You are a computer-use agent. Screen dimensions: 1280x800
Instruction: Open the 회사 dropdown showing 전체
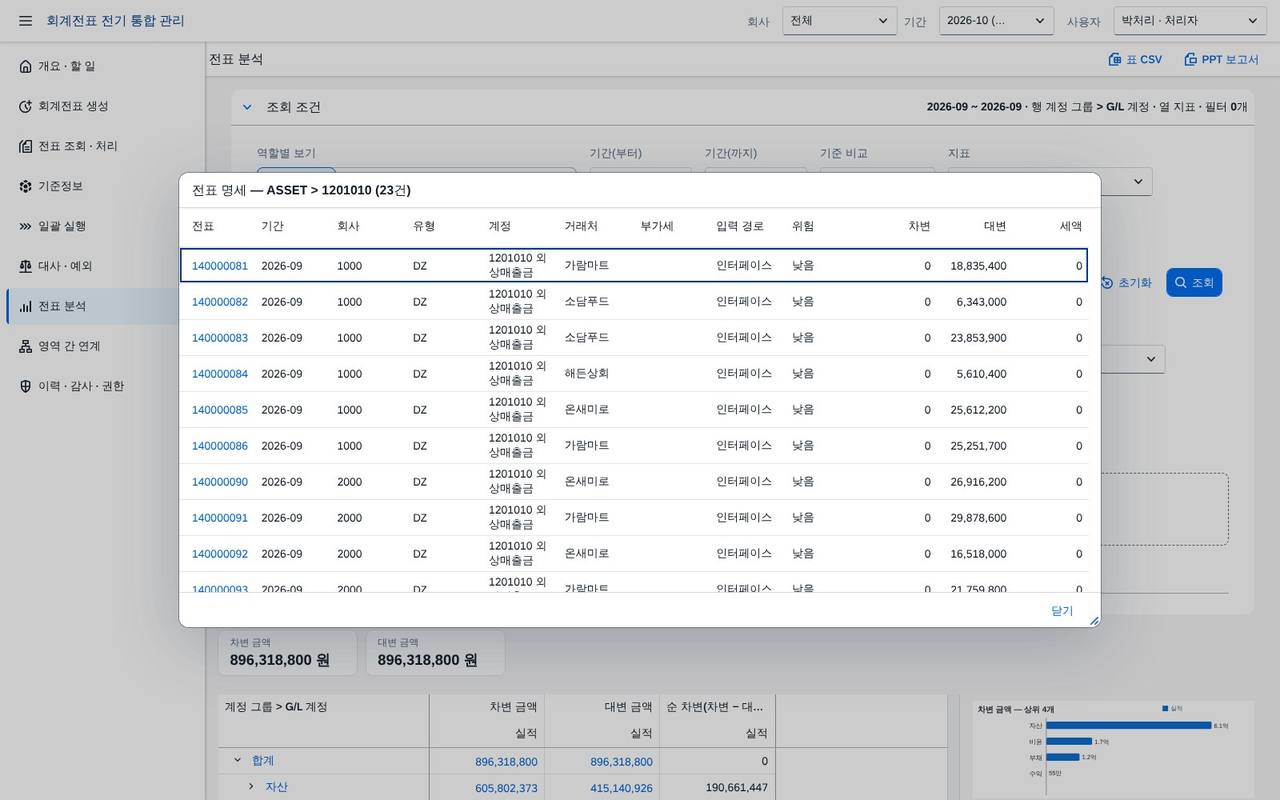(x=839, y=21)
